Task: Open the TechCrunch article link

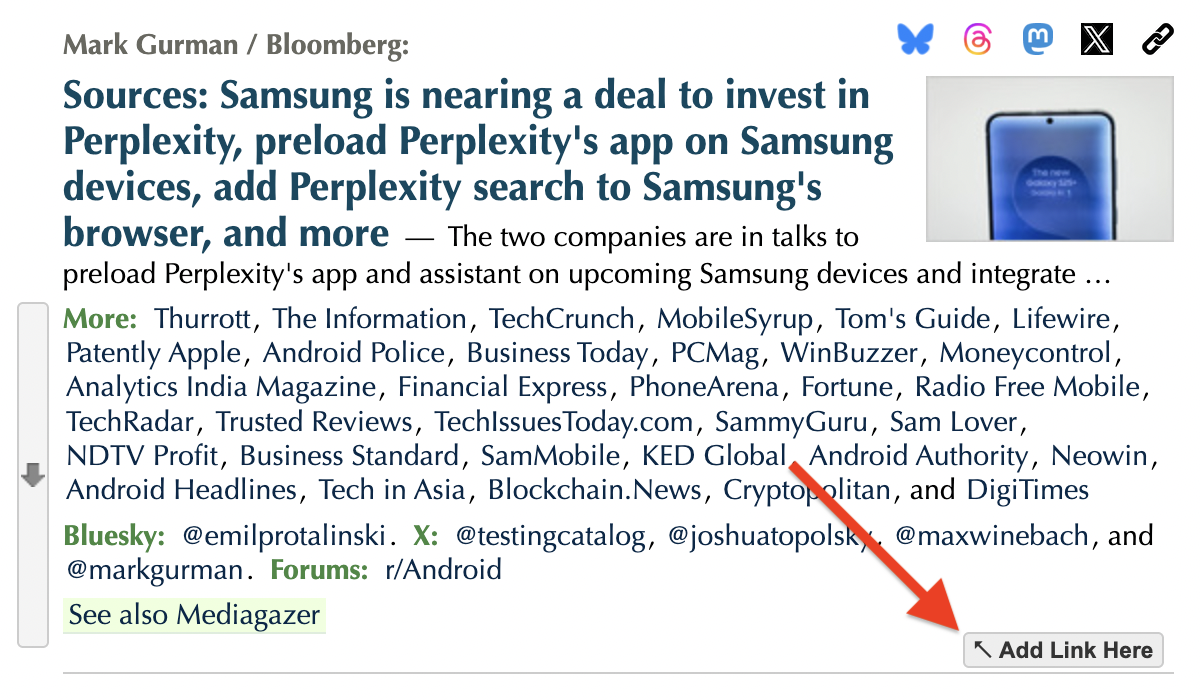Action: click(x=561, y=320)
